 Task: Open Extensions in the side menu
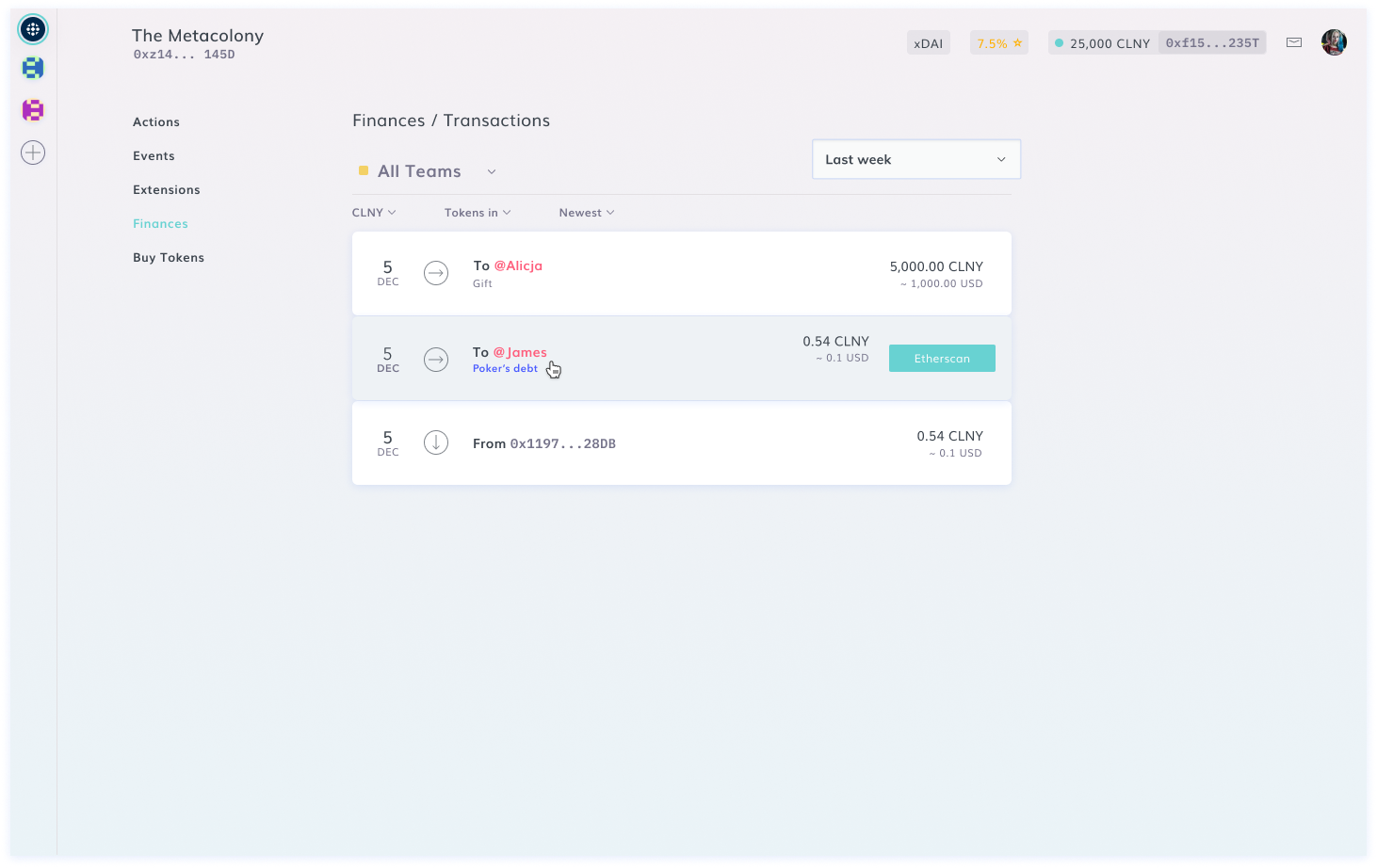point(167,190)
